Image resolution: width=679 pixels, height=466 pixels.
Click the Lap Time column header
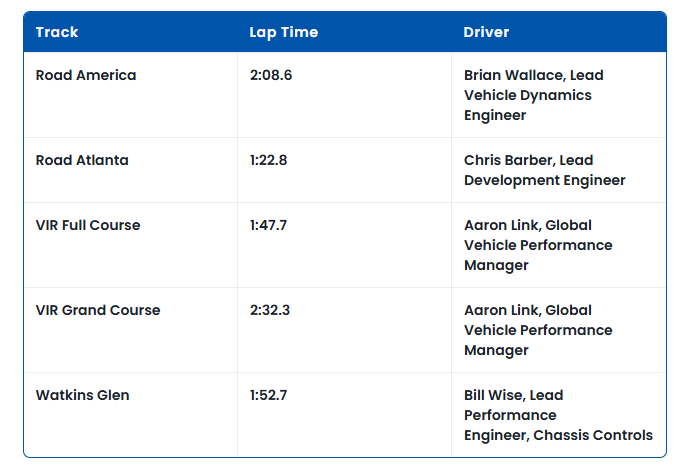[283, 32]
